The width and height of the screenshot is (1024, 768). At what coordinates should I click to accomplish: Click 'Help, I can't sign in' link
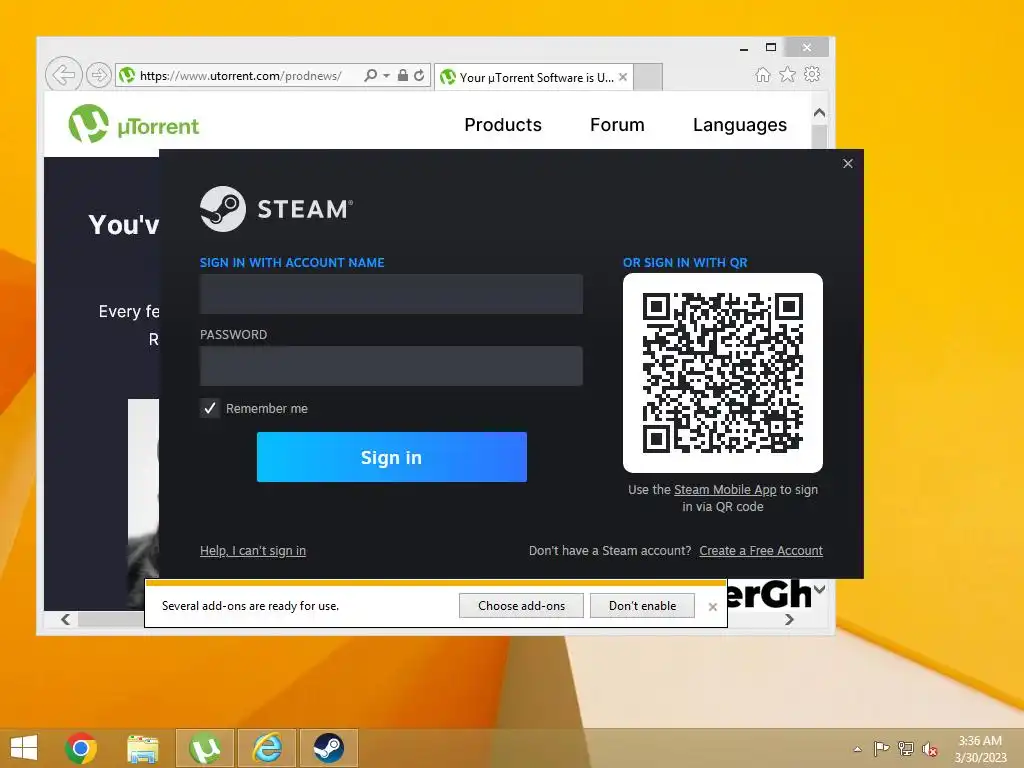[x=253, y=551]
